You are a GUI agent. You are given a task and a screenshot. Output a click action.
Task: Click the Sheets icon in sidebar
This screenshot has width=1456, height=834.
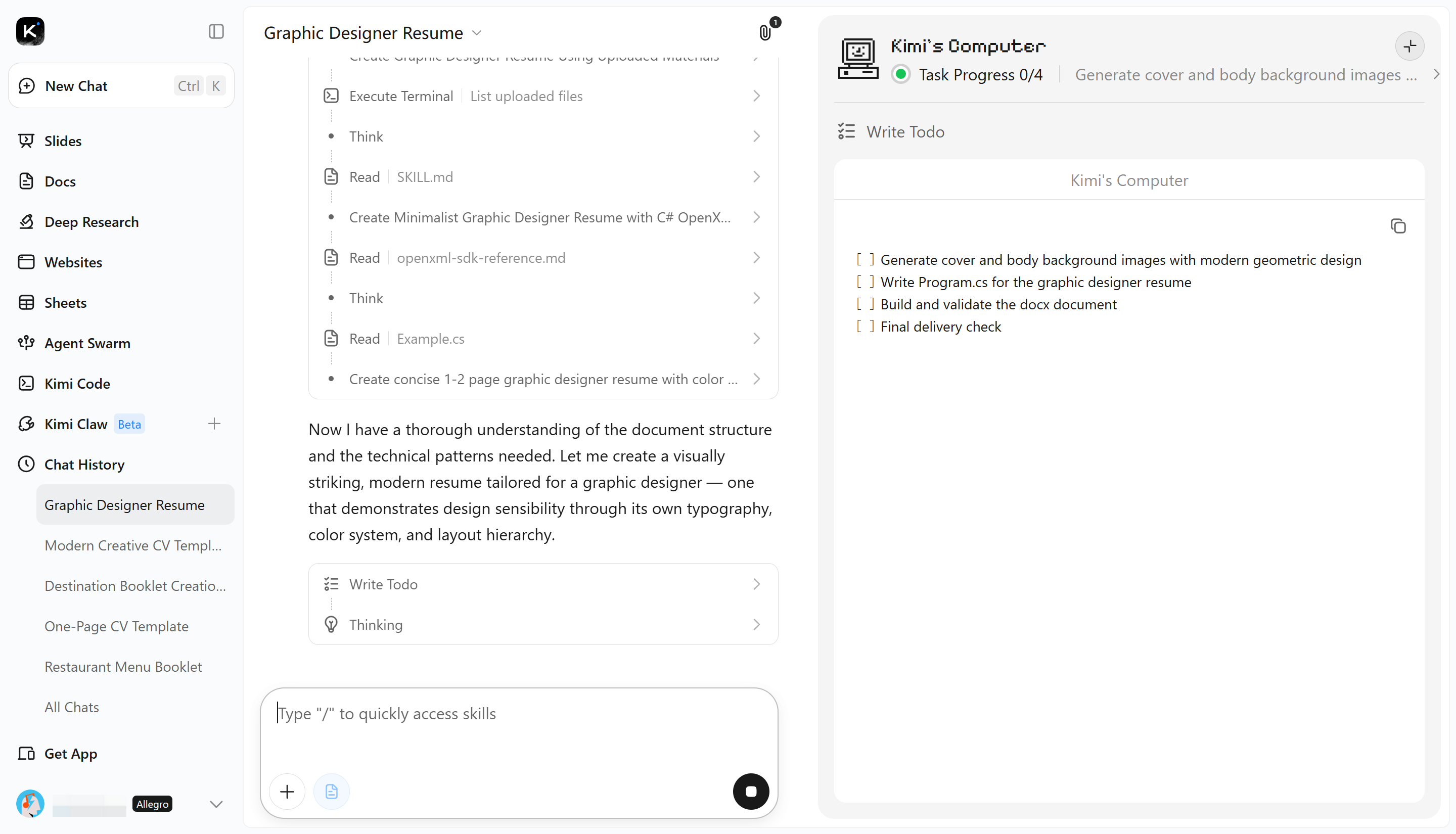coord(26,302)
